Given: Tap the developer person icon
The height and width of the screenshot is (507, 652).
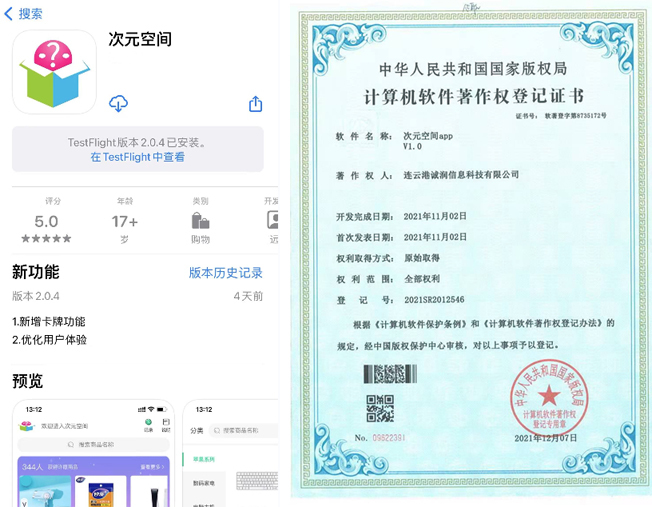Looking at the screenshot, I should tap(272, 220).
